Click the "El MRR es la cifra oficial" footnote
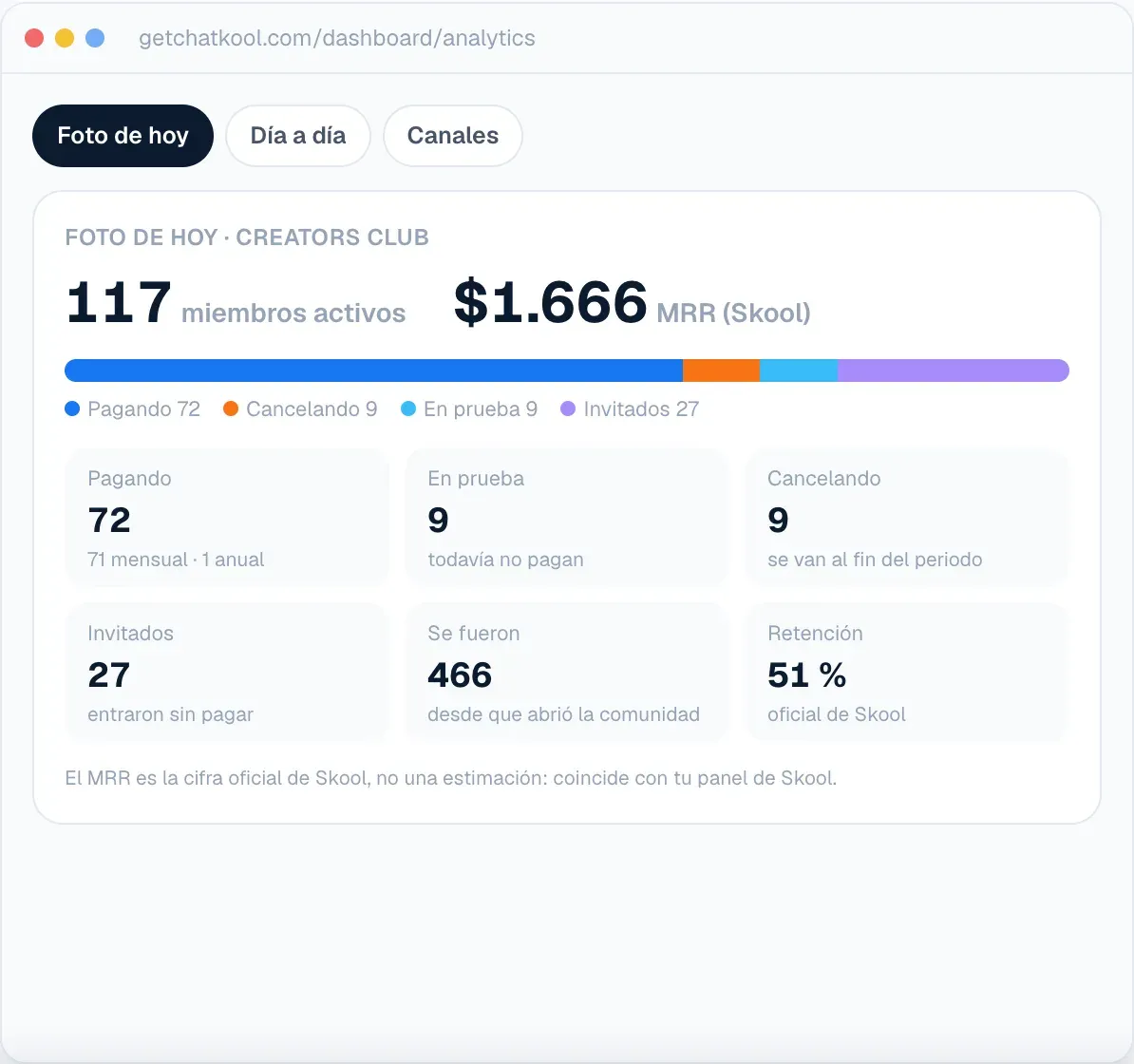This screenshot has width=1134, height=1064. (451, 778)
